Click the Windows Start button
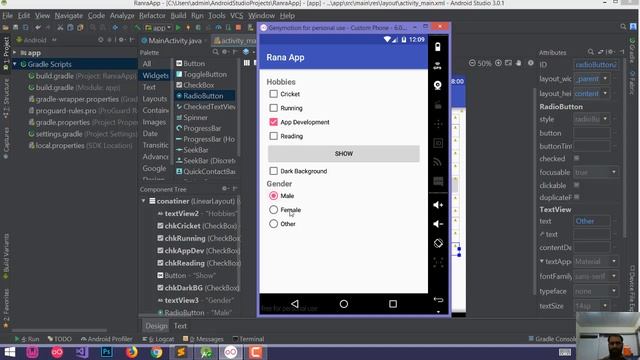 click(x=9, y=352)
